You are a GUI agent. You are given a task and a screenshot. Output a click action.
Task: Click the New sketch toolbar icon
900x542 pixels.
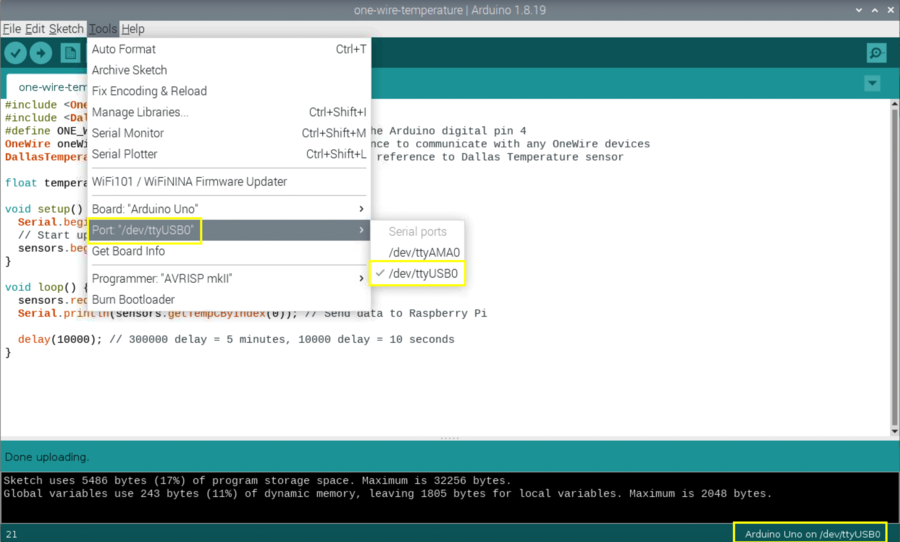click(x=70, y=54)
